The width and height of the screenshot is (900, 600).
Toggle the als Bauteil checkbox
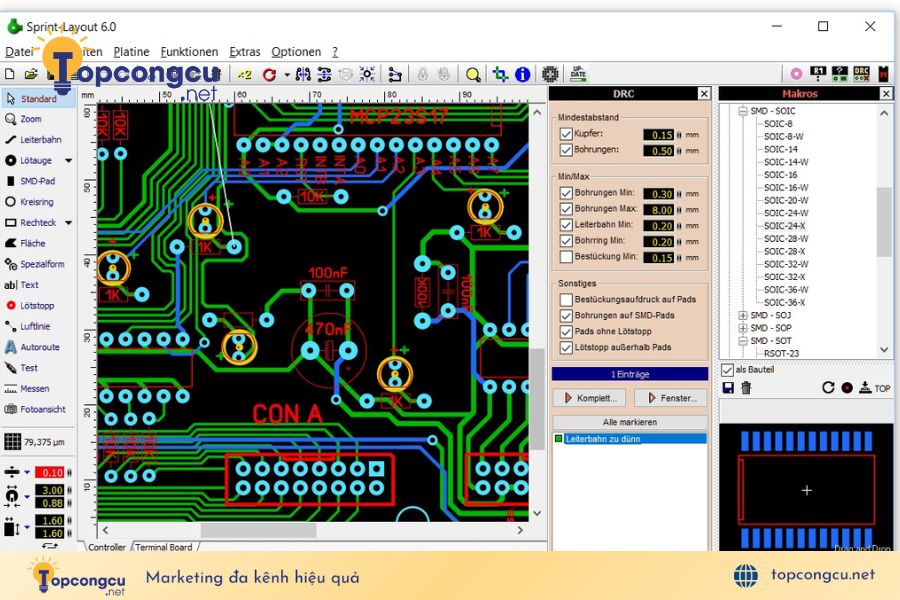727,370
